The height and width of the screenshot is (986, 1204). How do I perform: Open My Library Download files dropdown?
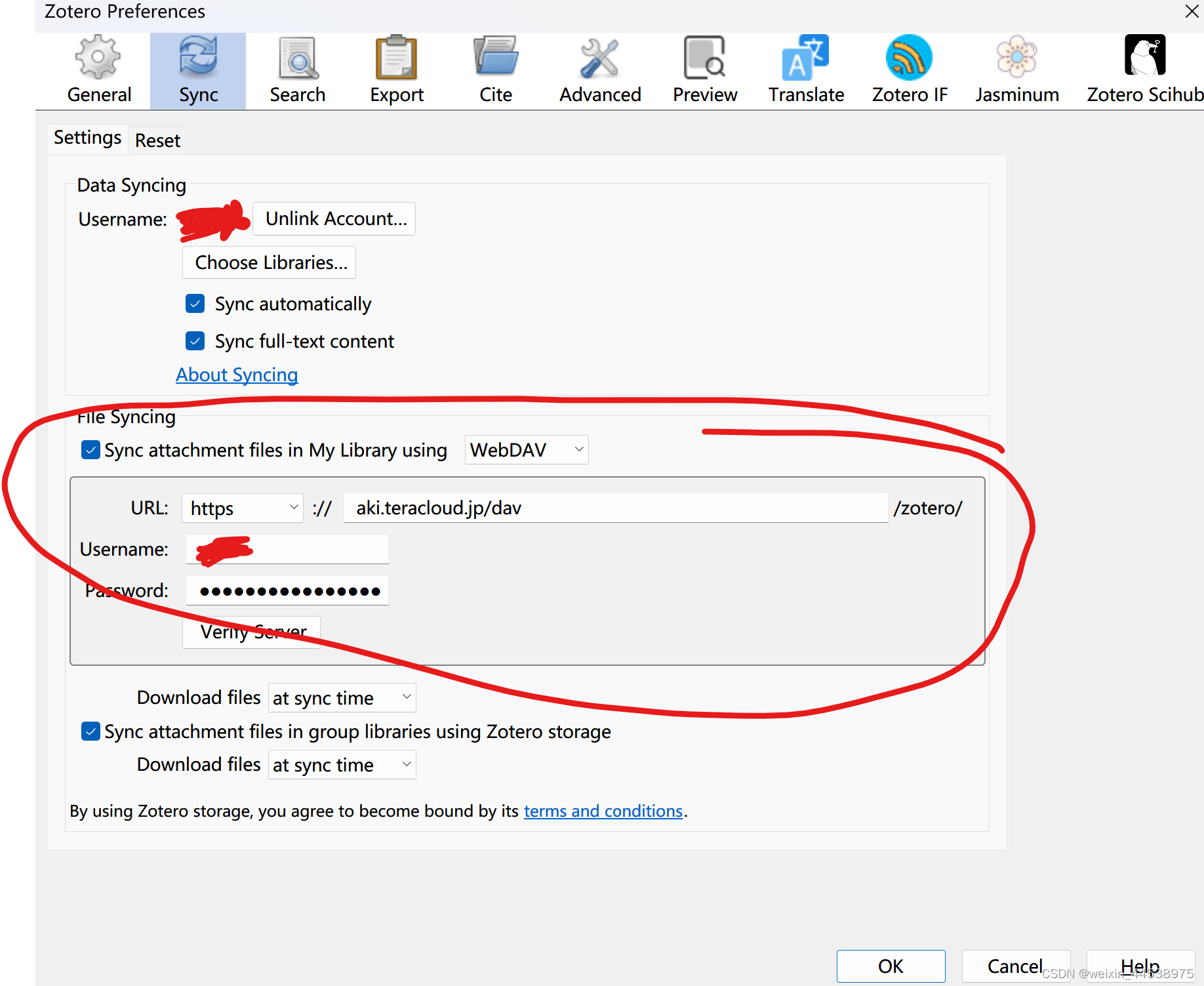click(342, 697)
